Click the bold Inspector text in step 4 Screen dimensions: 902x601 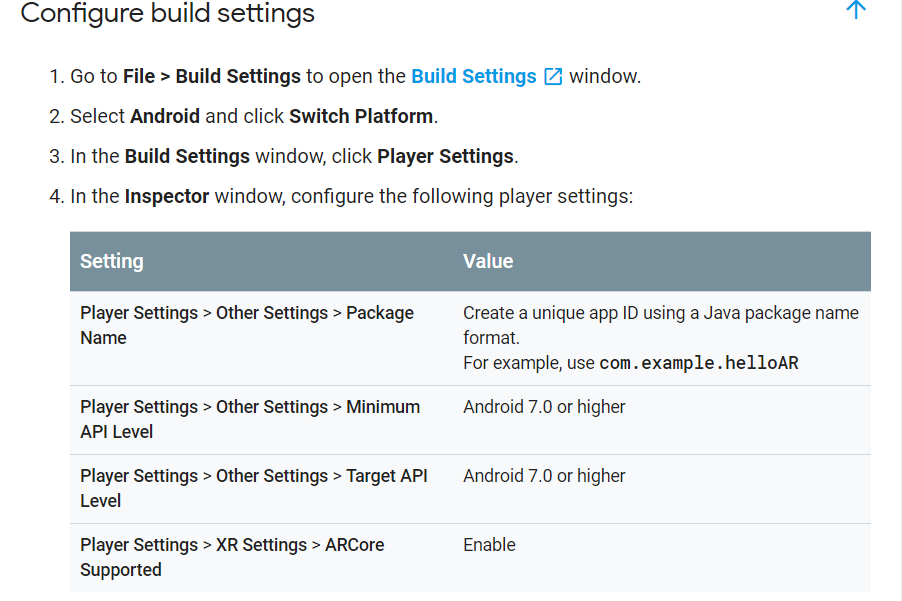[167, 197]
